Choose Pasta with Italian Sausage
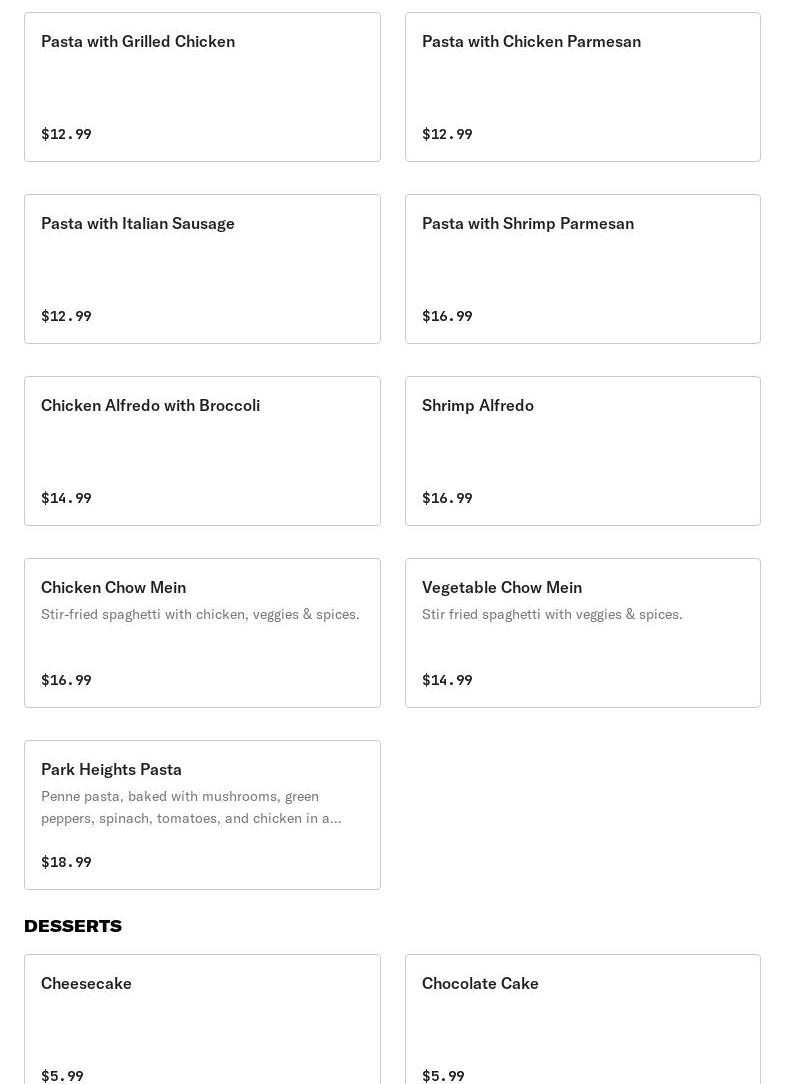Image resolution: width=785 pixels, height=1084 pixels. 202,269
